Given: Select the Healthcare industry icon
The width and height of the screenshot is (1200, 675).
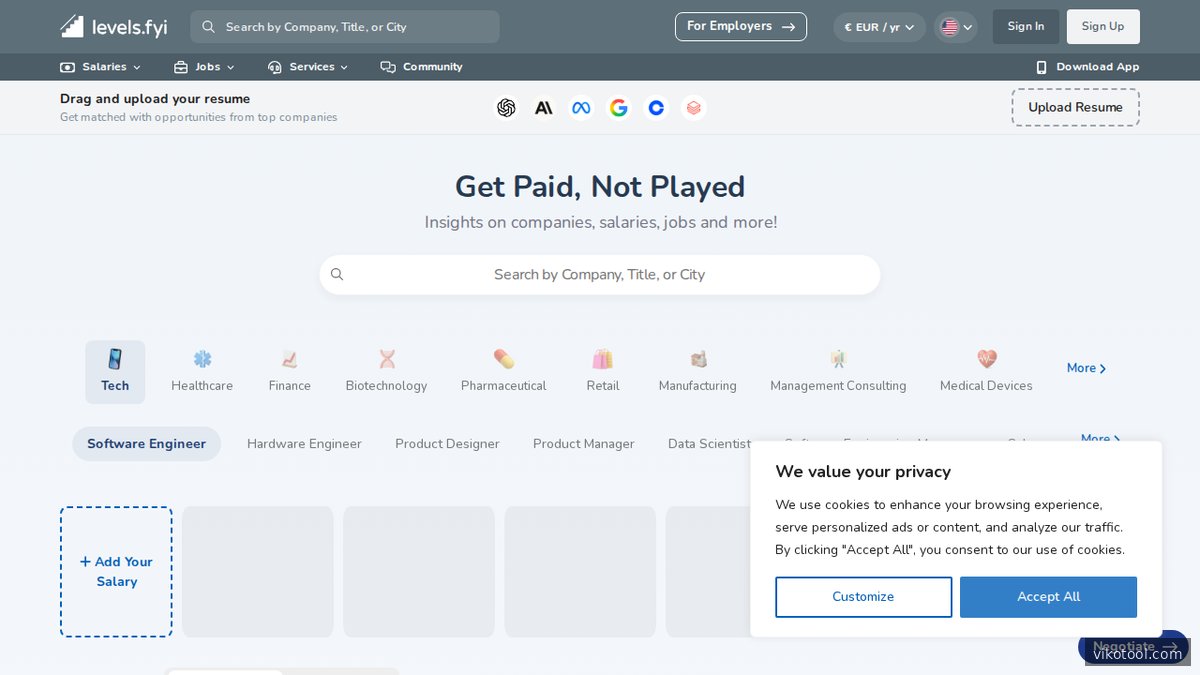Looking at the screenshot, I should tap(202, 358).
